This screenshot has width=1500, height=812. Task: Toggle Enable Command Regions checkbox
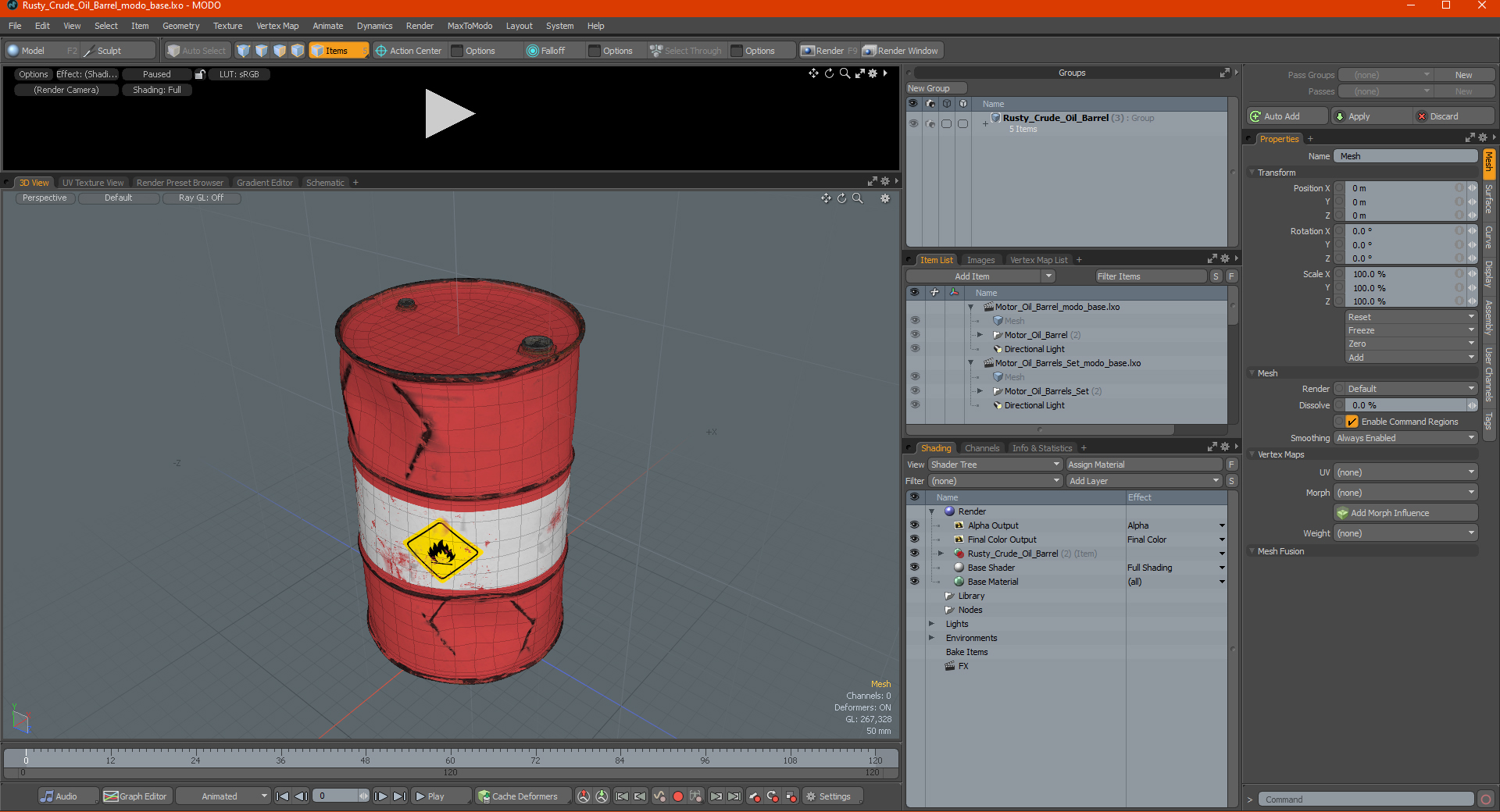(1352, 422)
